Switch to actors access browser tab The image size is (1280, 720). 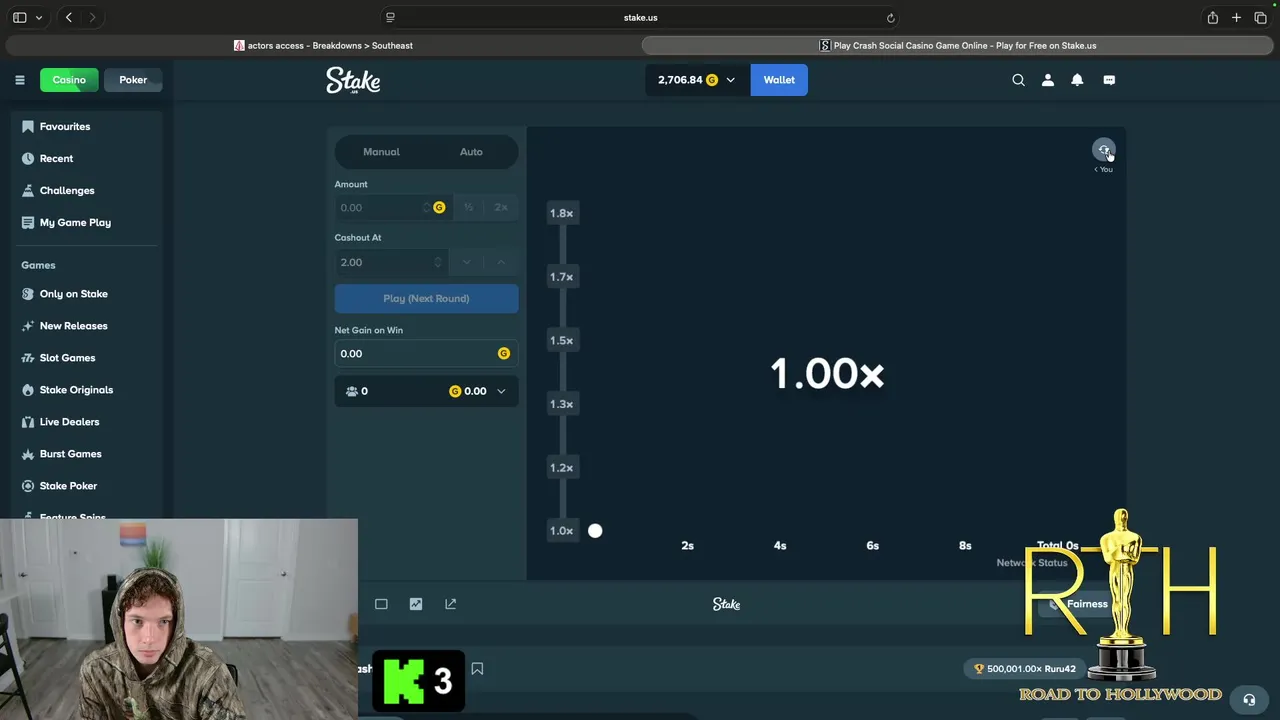point(323,46)
